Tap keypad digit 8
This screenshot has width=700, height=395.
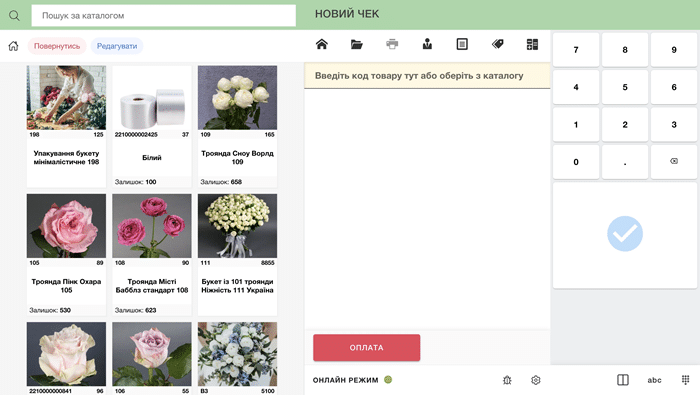pos(625,50)
